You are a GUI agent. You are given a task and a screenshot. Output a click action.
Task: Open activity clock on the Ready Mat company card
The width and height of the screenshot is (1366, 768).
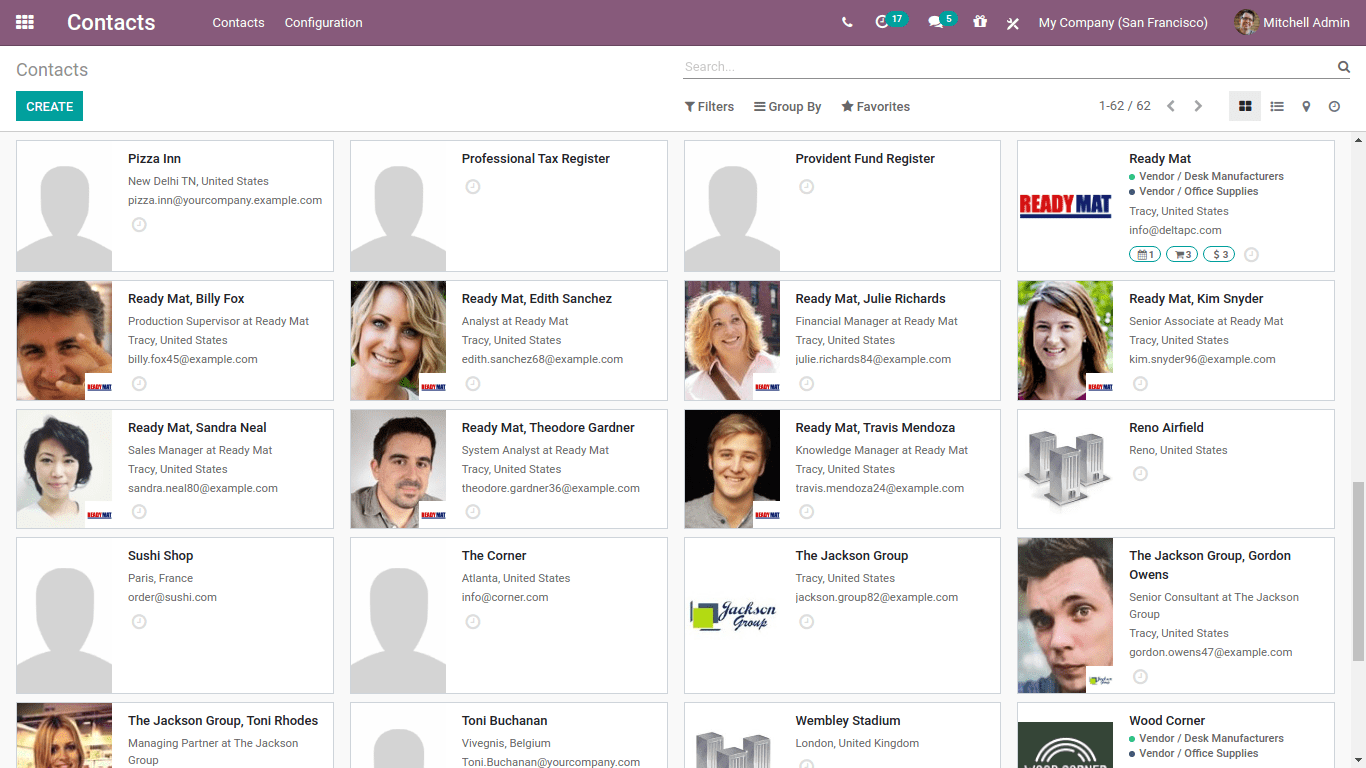click(x=1251, y=255)
